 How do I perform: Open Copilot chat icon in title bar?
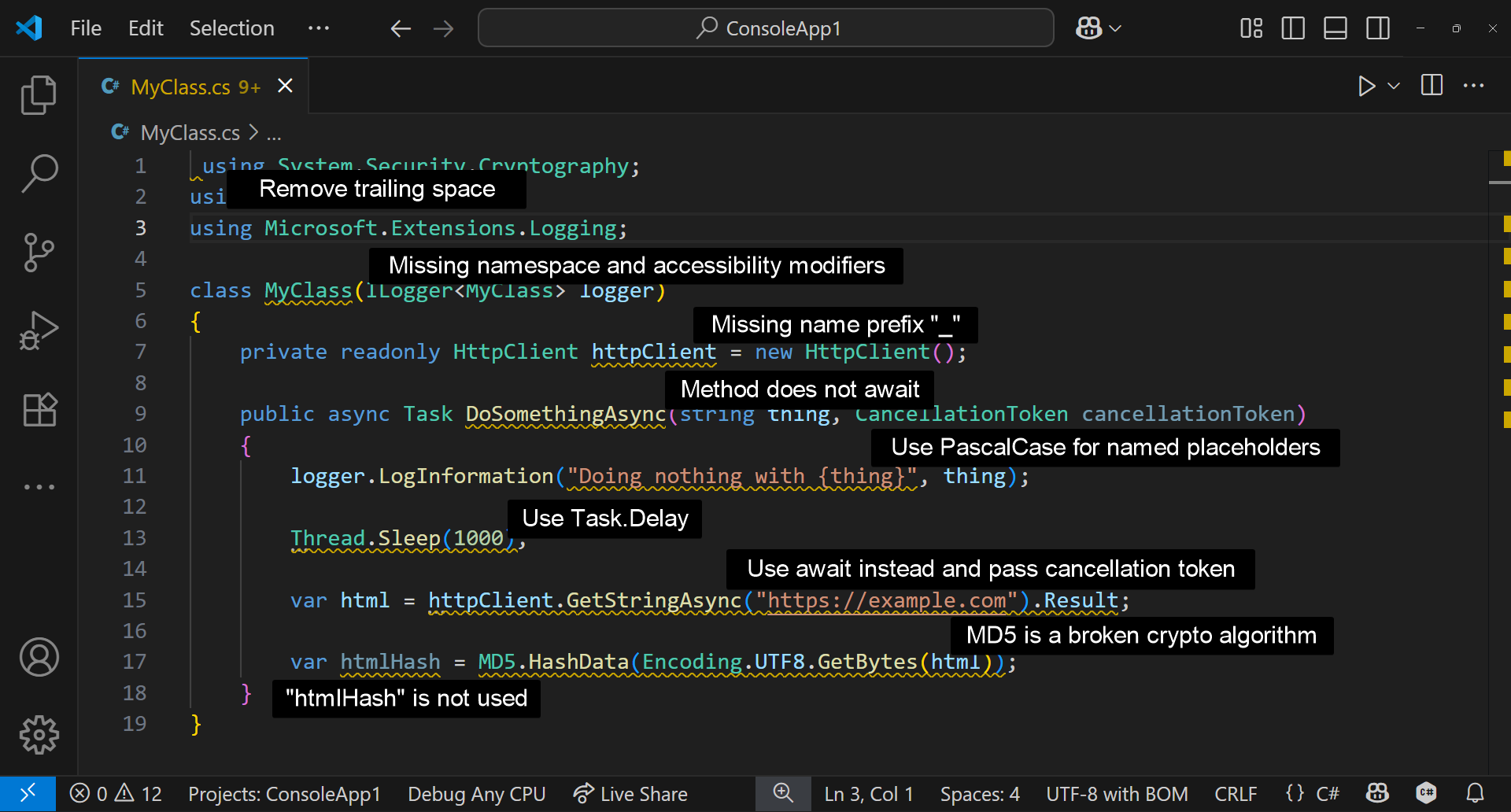tap(1089, 28)
